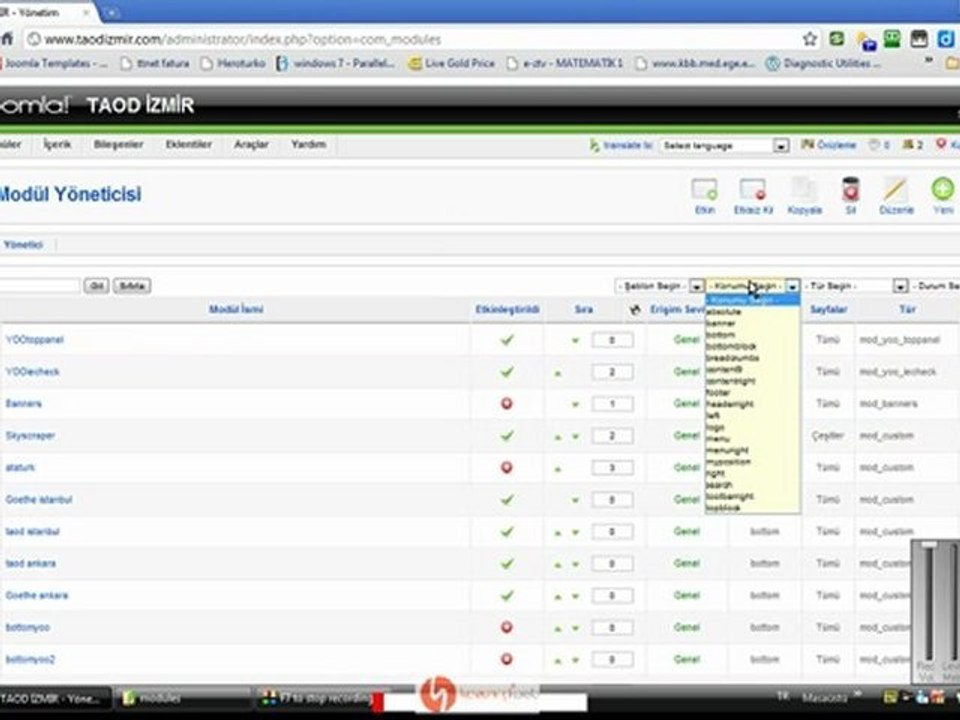This screenshot has height=720, width=960.
Task: Collapse the Konumu Seçin dropdown arrow
Action: [792, 286]
